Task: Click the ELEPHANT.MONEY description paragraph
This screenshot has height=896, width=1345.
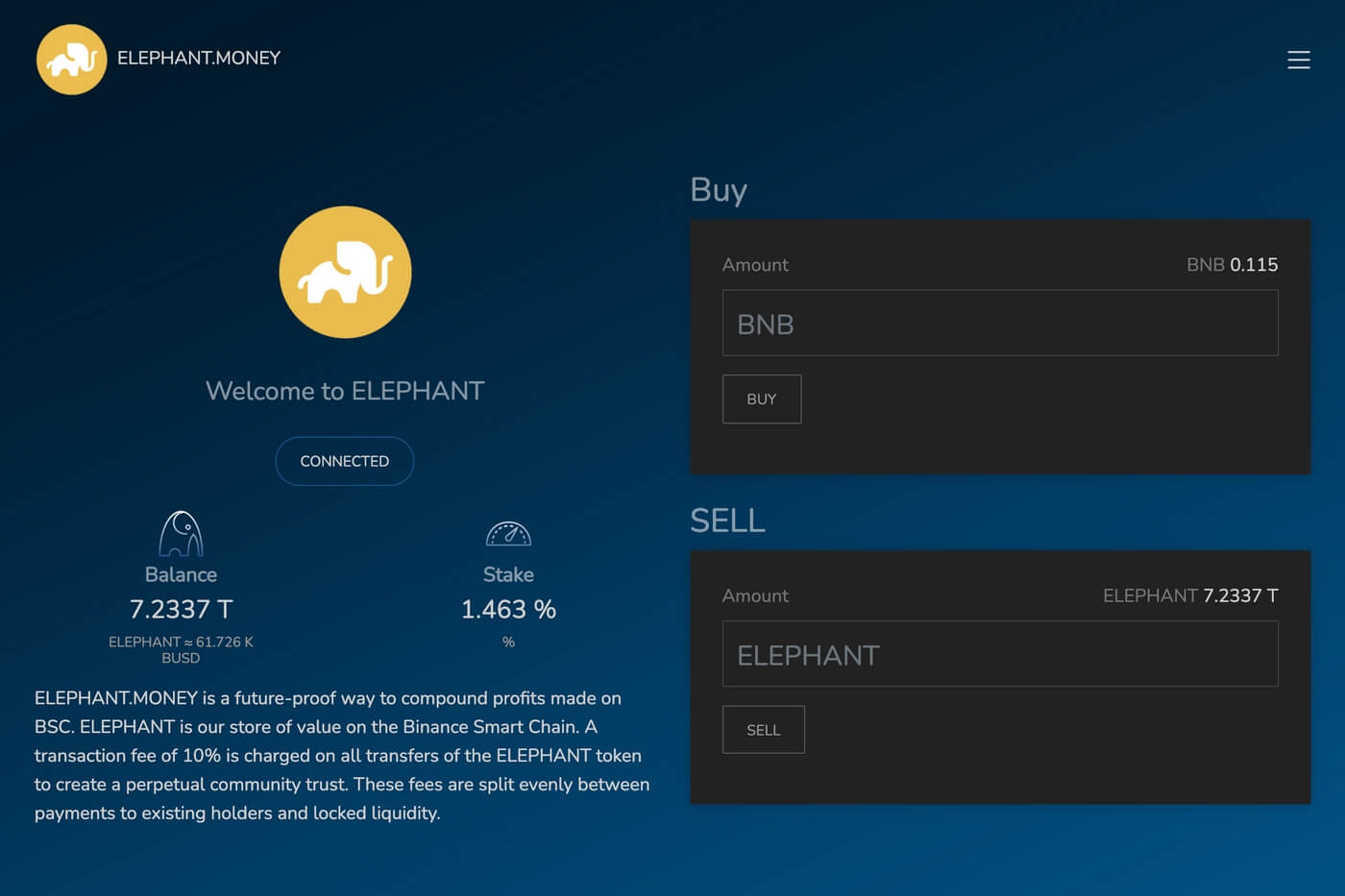Action: 343,756
